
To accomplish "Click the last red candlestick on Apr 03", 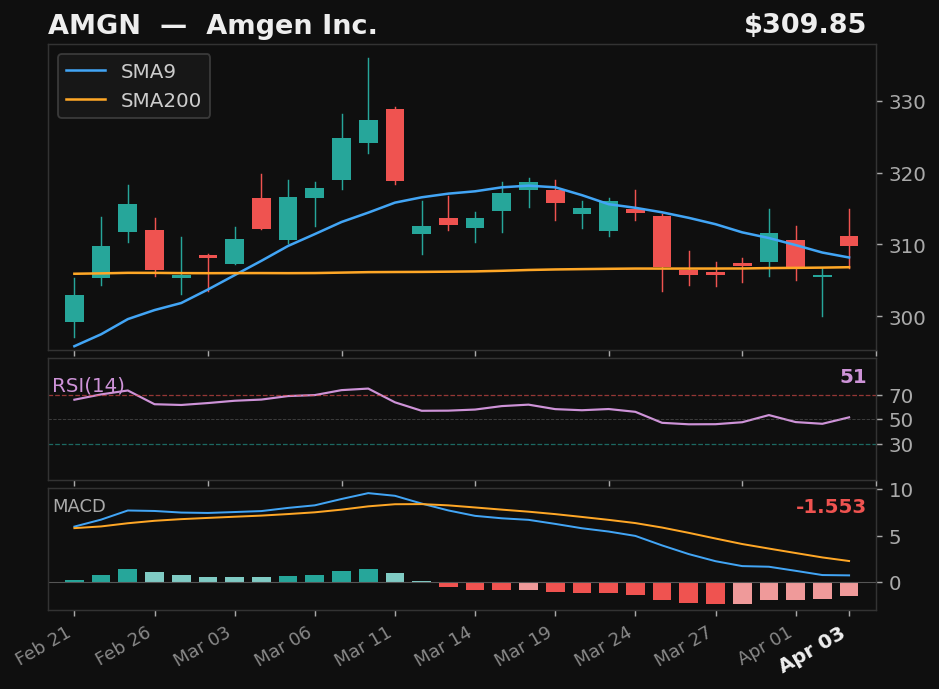I will tap(849, 241).
